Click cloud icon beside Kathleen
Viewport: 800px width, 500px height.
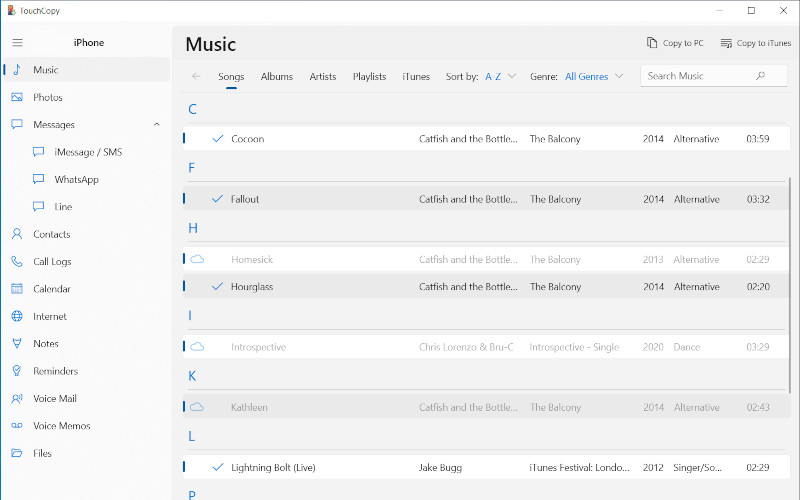tap(197, 407)
